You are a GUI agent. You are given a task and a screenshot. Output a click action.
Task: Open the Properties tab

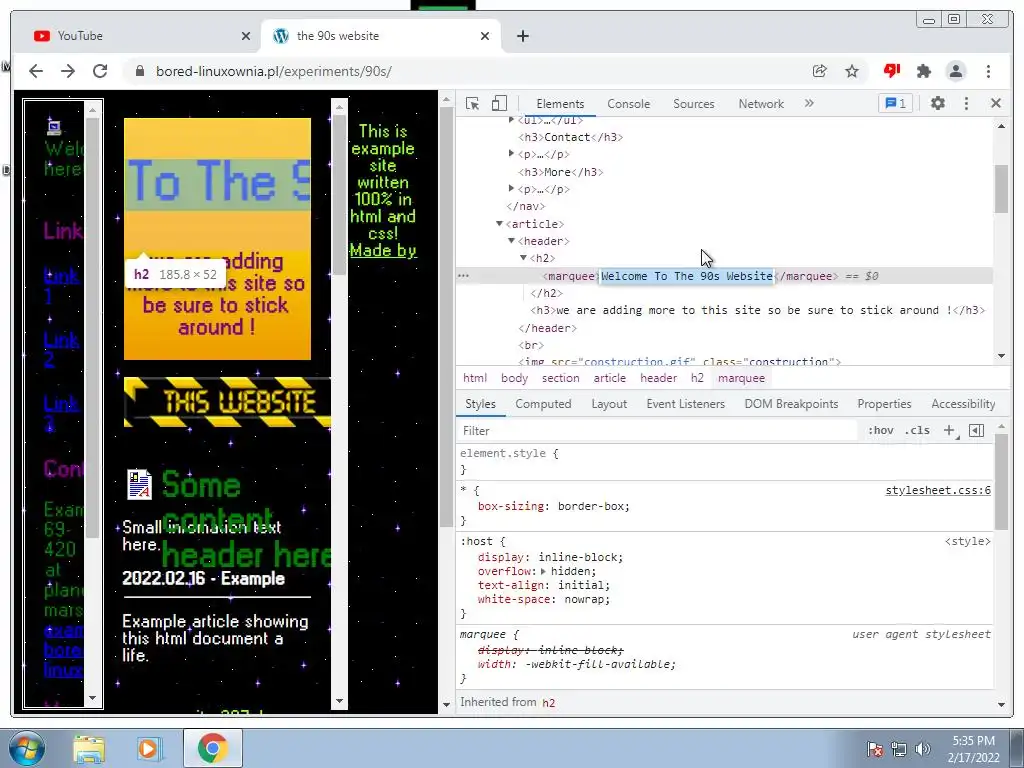tap(884, 404)
